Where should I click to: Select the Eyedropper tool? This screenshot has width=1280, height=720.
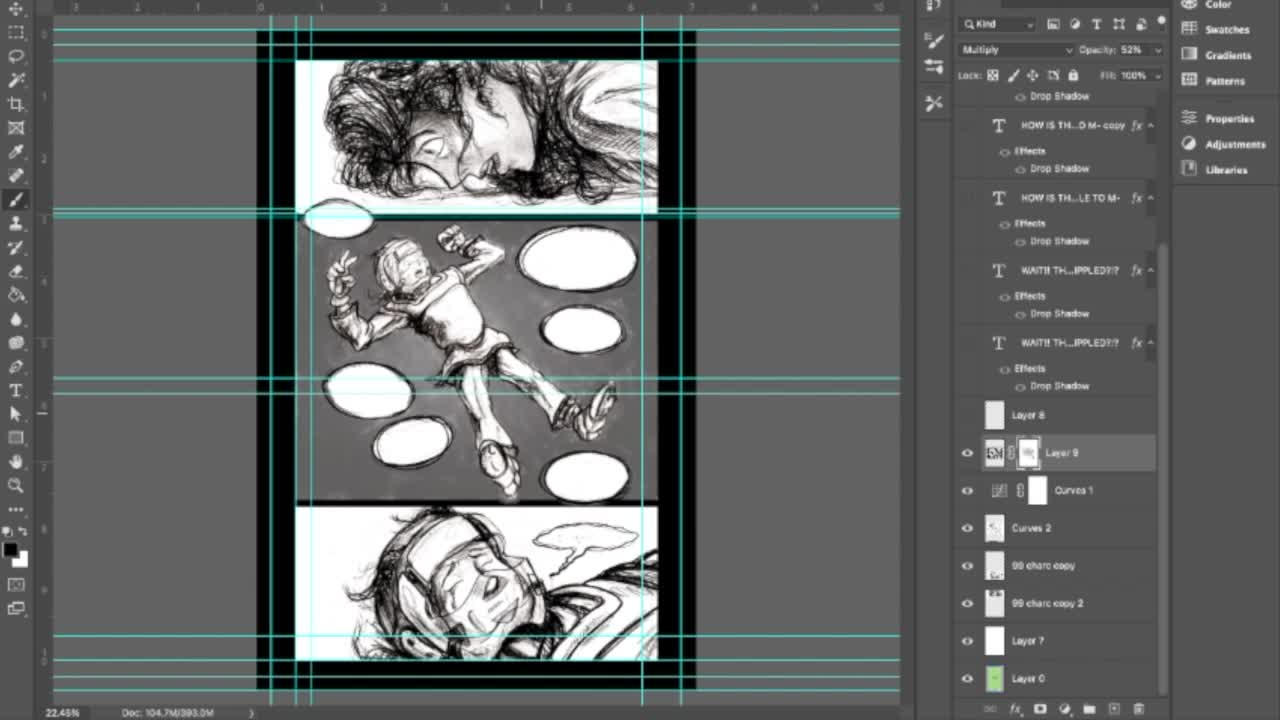(x=16, y=152)
